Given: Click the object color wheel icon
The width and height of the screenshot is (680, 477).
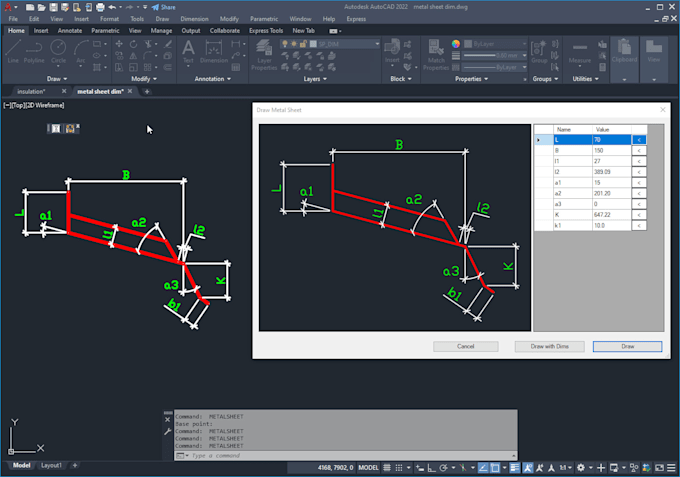Looking at the screenshot, I should (456, 44).
